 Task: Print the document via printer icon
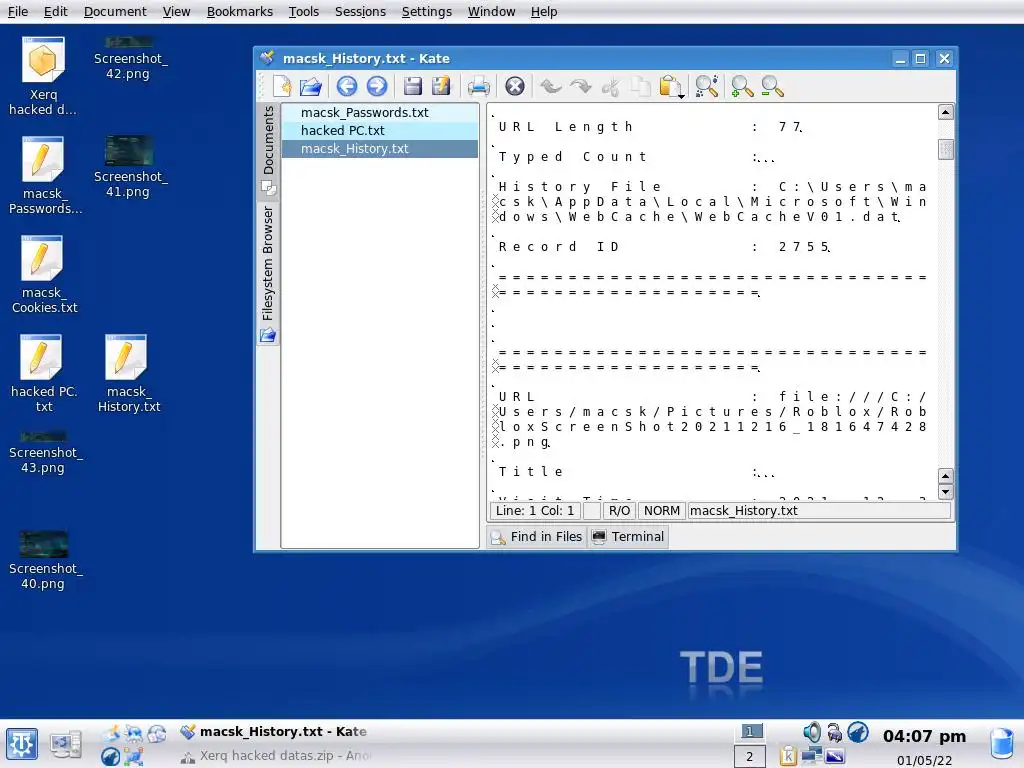479,86
